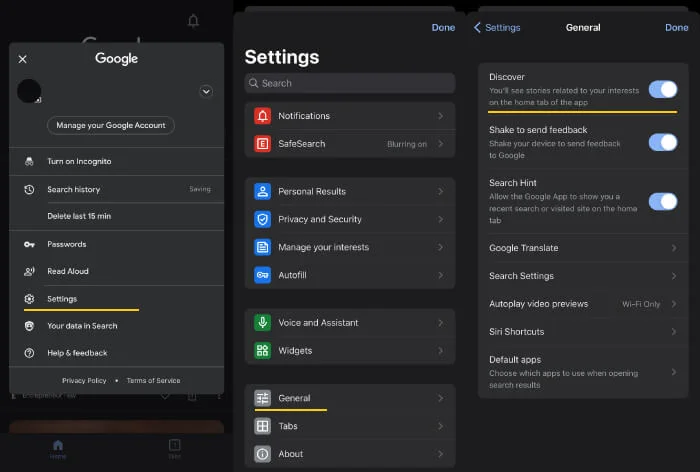Expand the account switcher dropdown arrow
This screenshot has width=700, height=472.
pyautogui.click(x=206, y=91)
